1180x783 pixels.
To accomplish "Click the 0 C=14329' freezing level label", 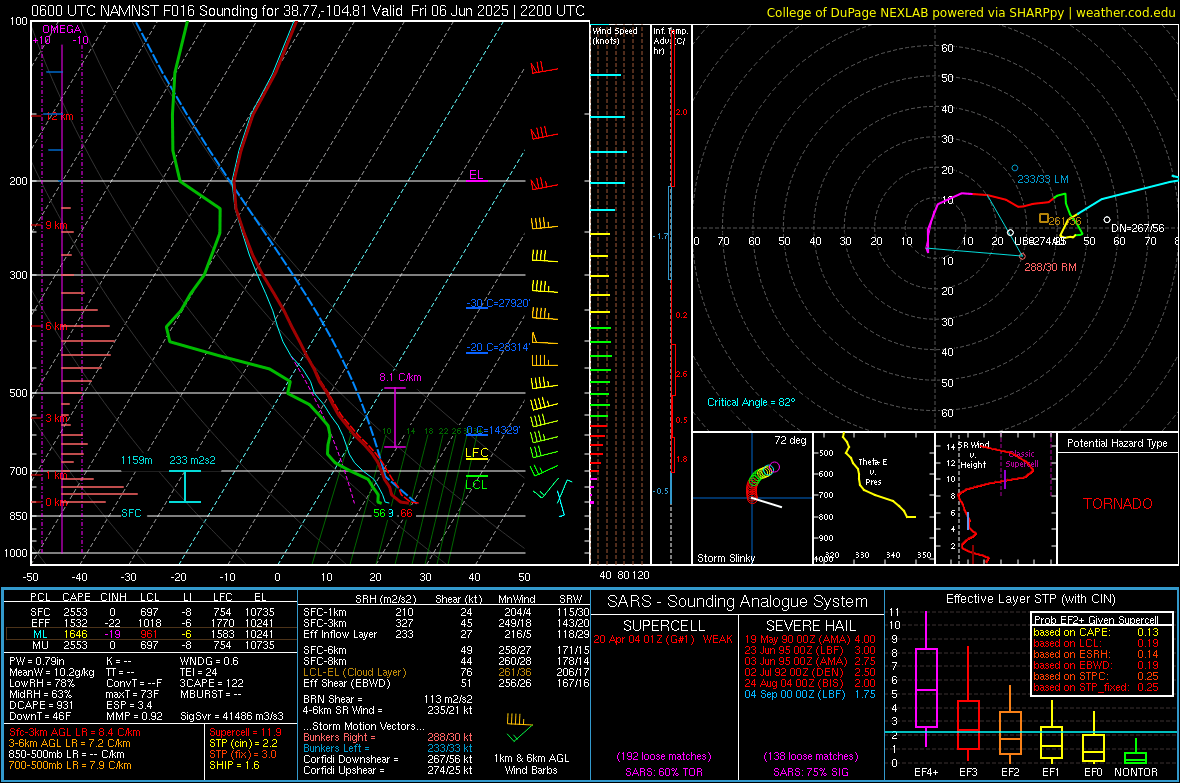I will 493,431.
